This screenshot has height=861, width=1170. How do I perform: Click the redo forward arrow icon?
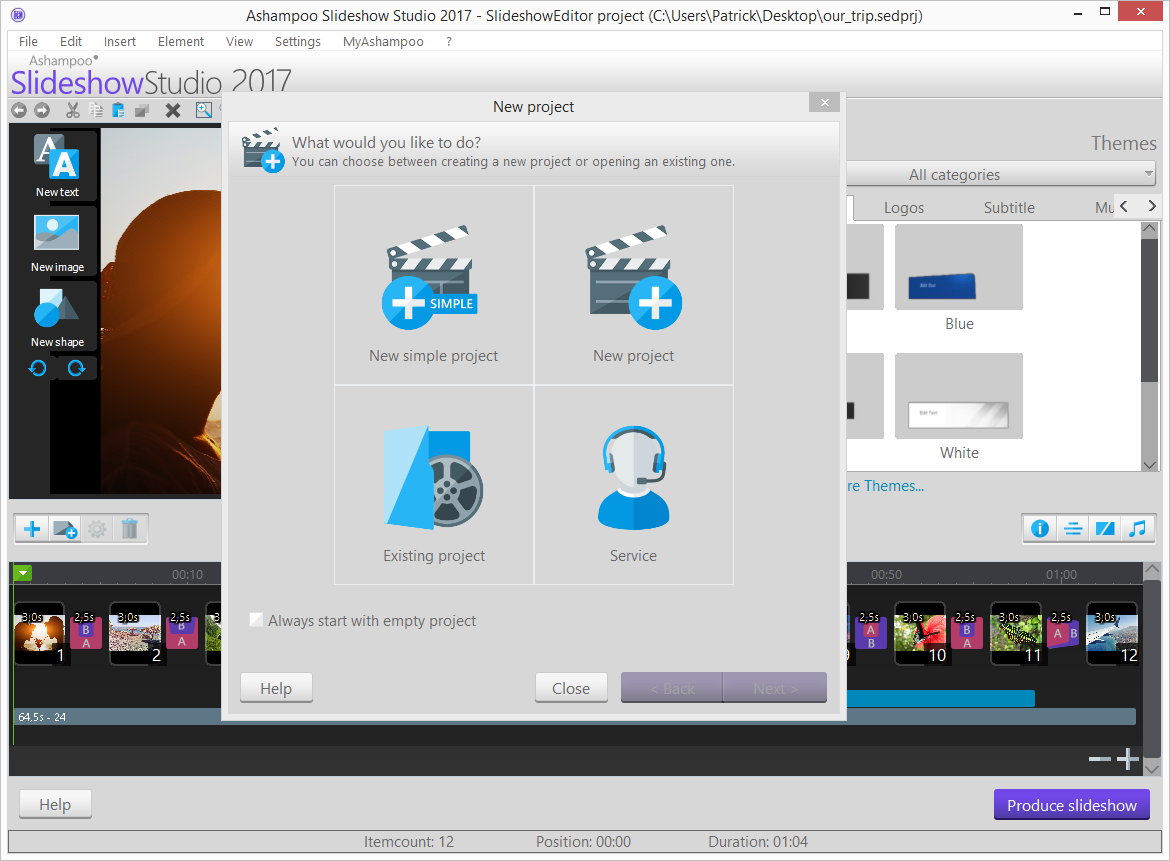43,110
